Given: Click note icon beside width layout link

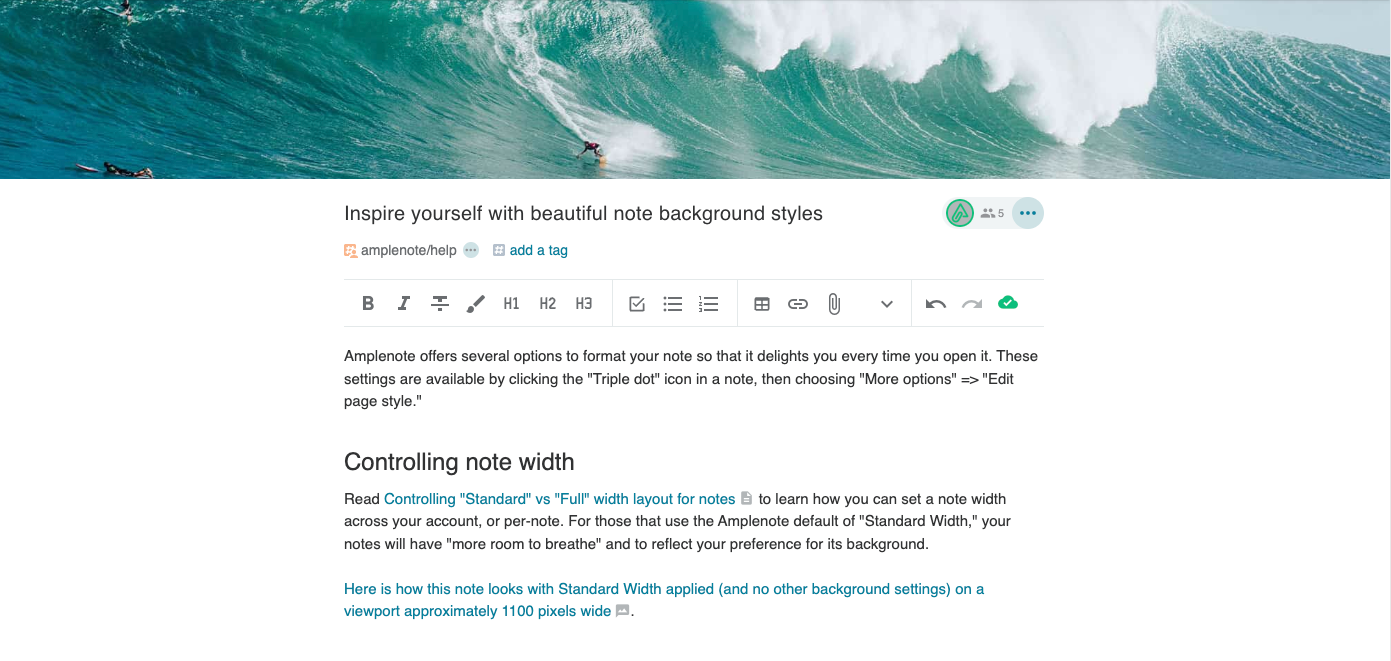Looking at the screenshot, I should 746,498.
